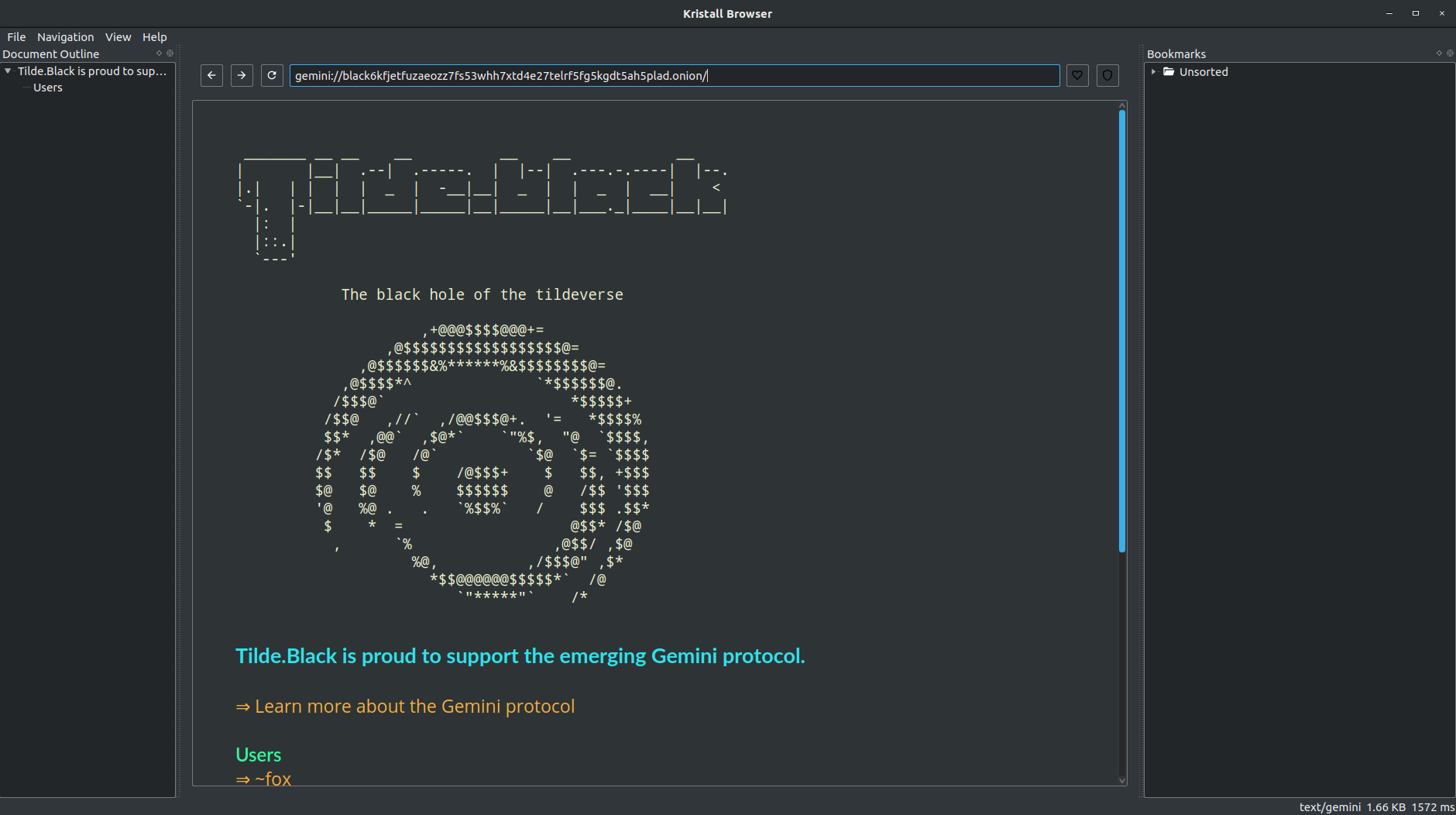Follow the Learn more about Gemini link
1456x815 pixels.
point(414,707)
